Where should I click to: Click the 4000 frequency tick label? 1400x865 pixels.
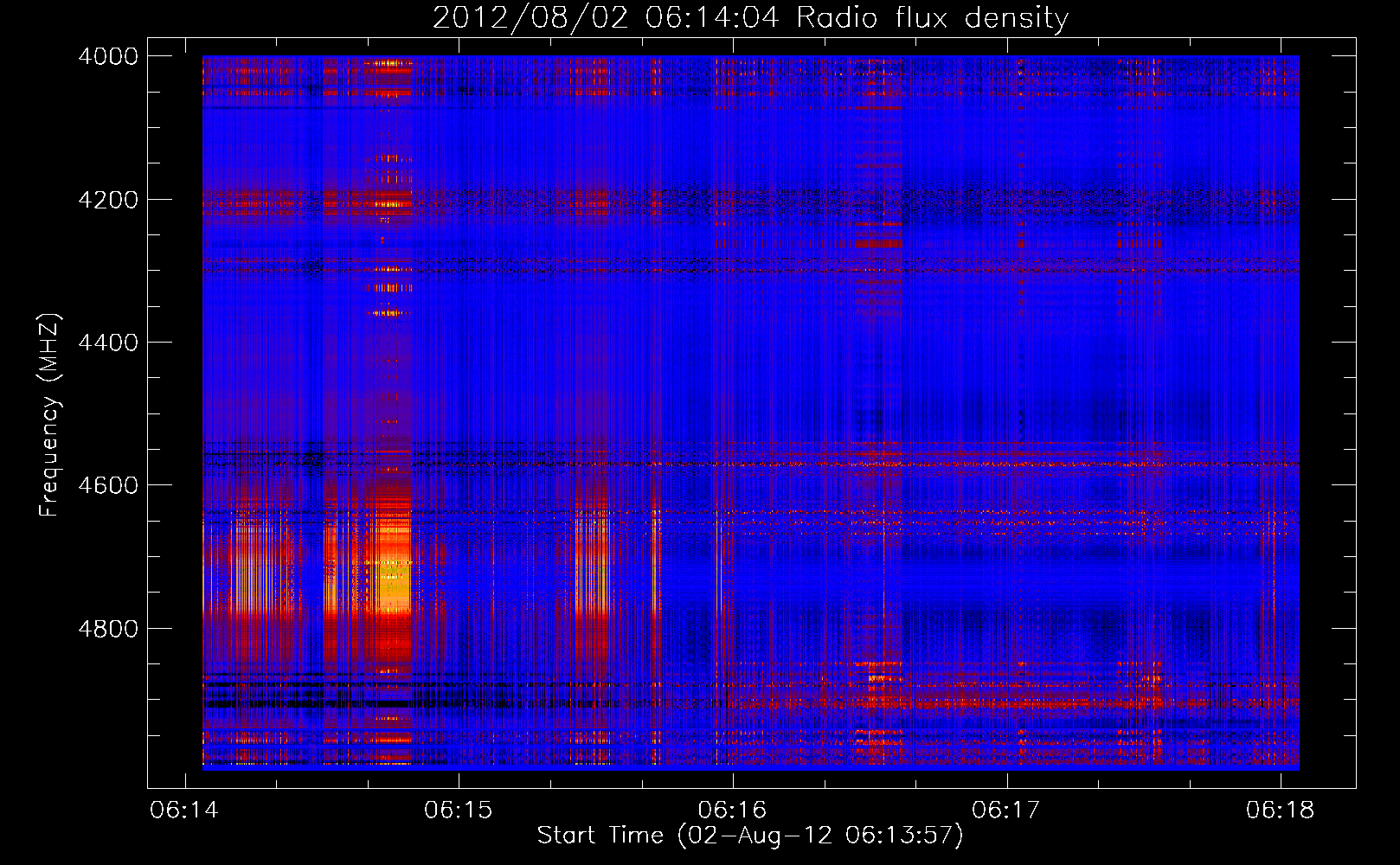pos(108,56)
